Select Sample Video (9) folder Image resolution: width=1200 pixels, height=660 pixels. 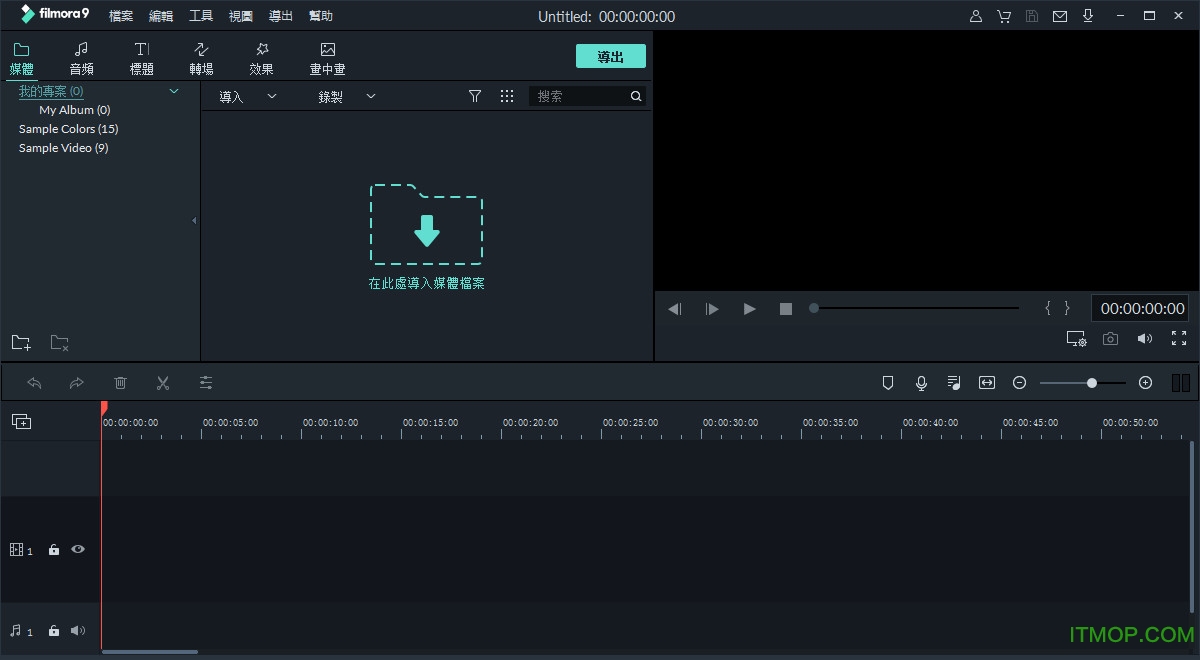point(63,148)
